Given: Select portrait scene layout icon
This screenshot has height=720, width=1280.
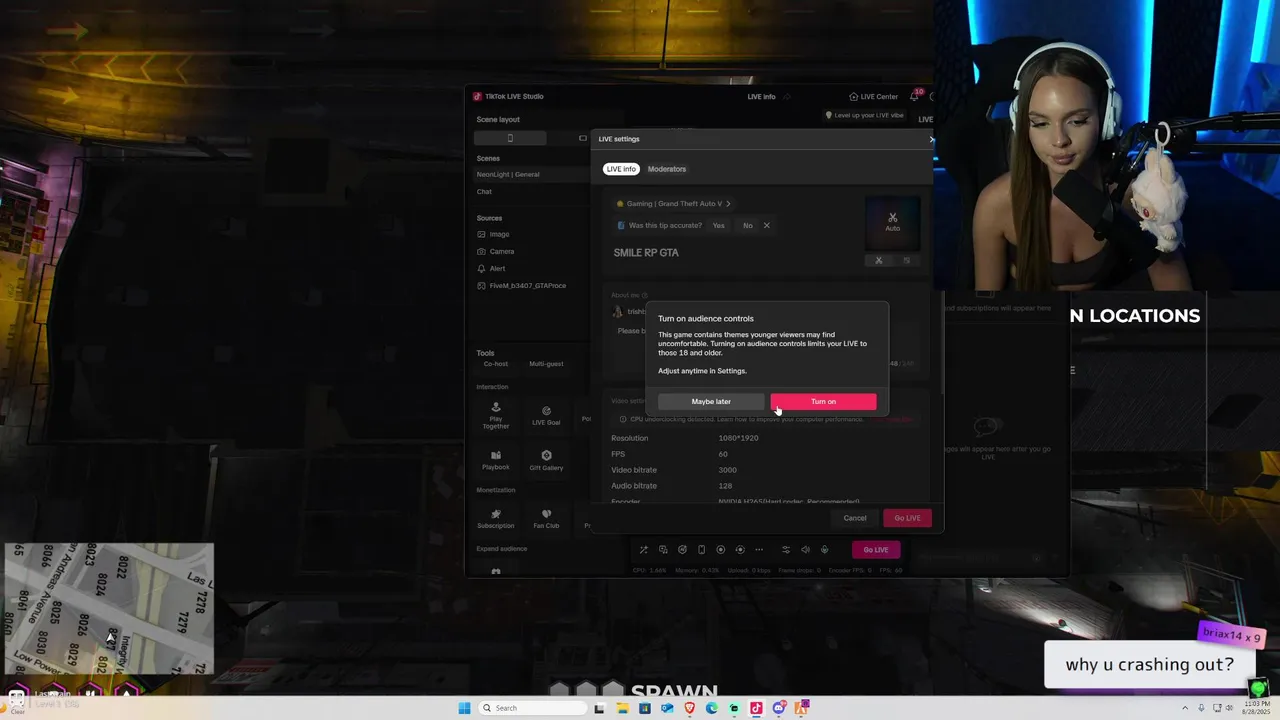Looking at the screenshot, I should pos(510,138).
